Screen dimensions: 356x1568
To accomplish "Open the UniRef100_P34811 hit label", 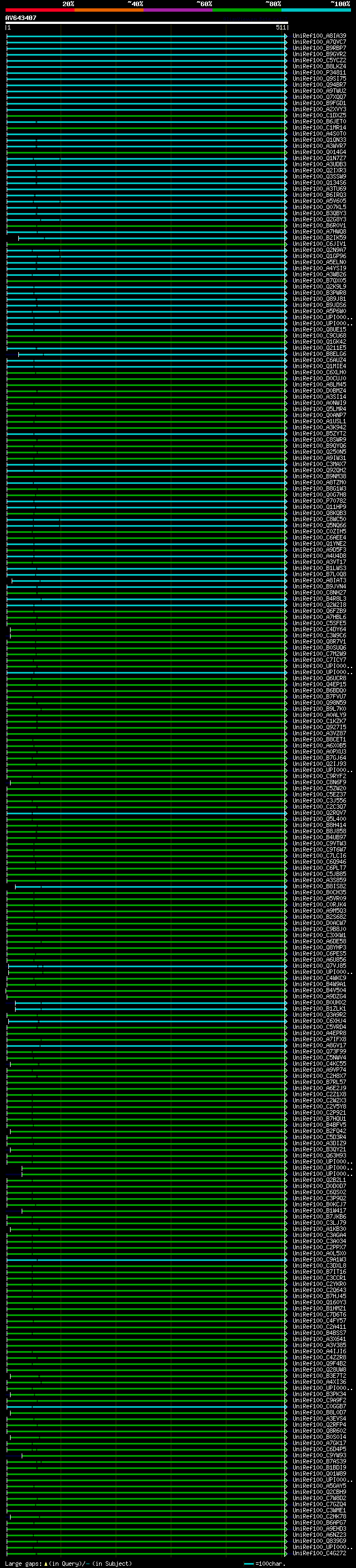I will 319,72.
